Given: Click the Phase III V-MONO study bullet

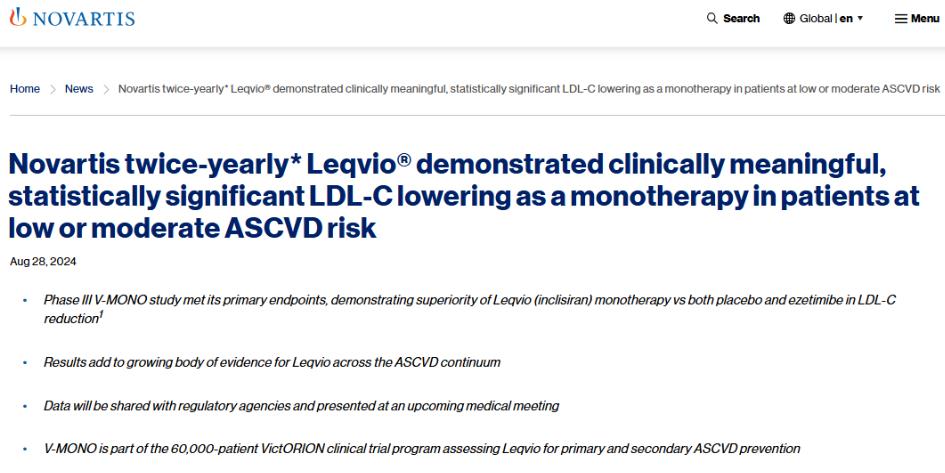Looking at the screenshot, I should [x=470, y=307].
